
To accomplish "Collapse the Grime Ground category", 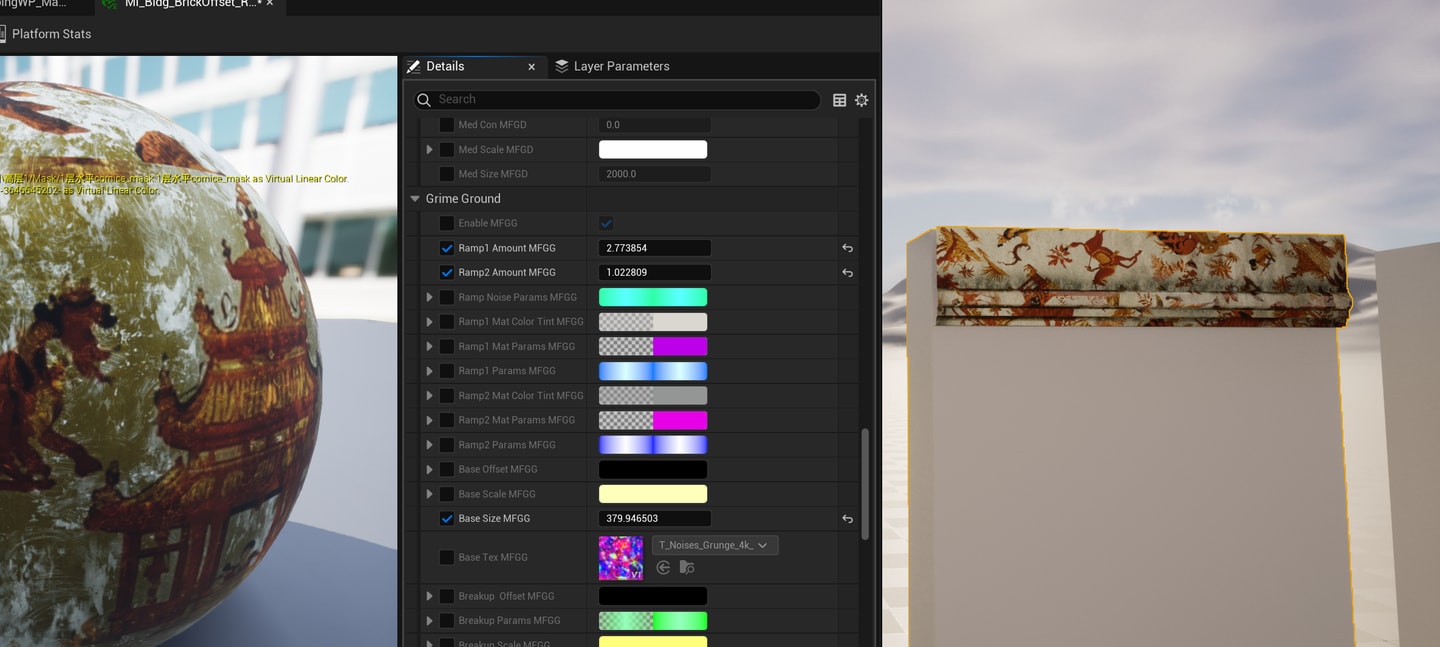I will point(415,199).
